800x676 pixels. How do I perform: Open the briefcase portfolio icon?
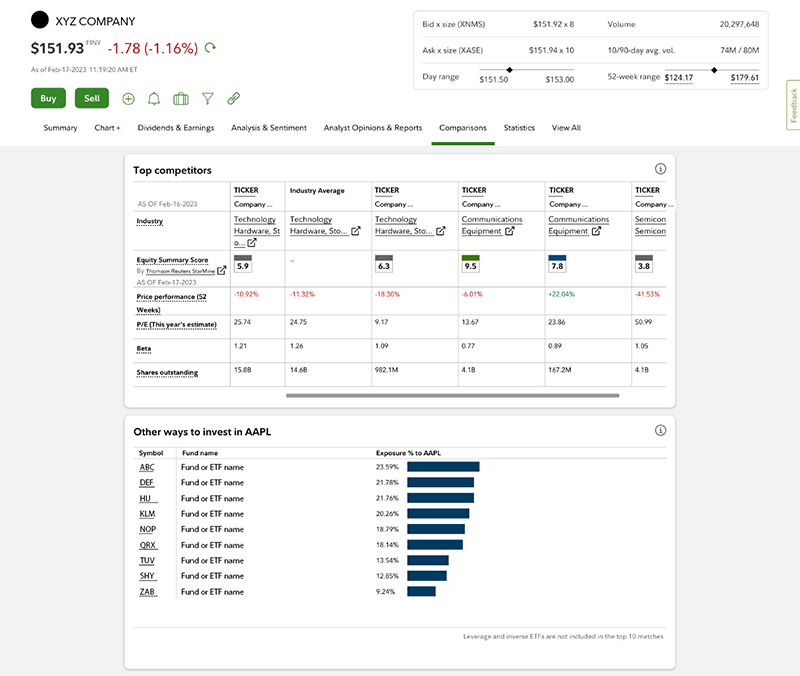pyautogui.click(x=181, y=98)
